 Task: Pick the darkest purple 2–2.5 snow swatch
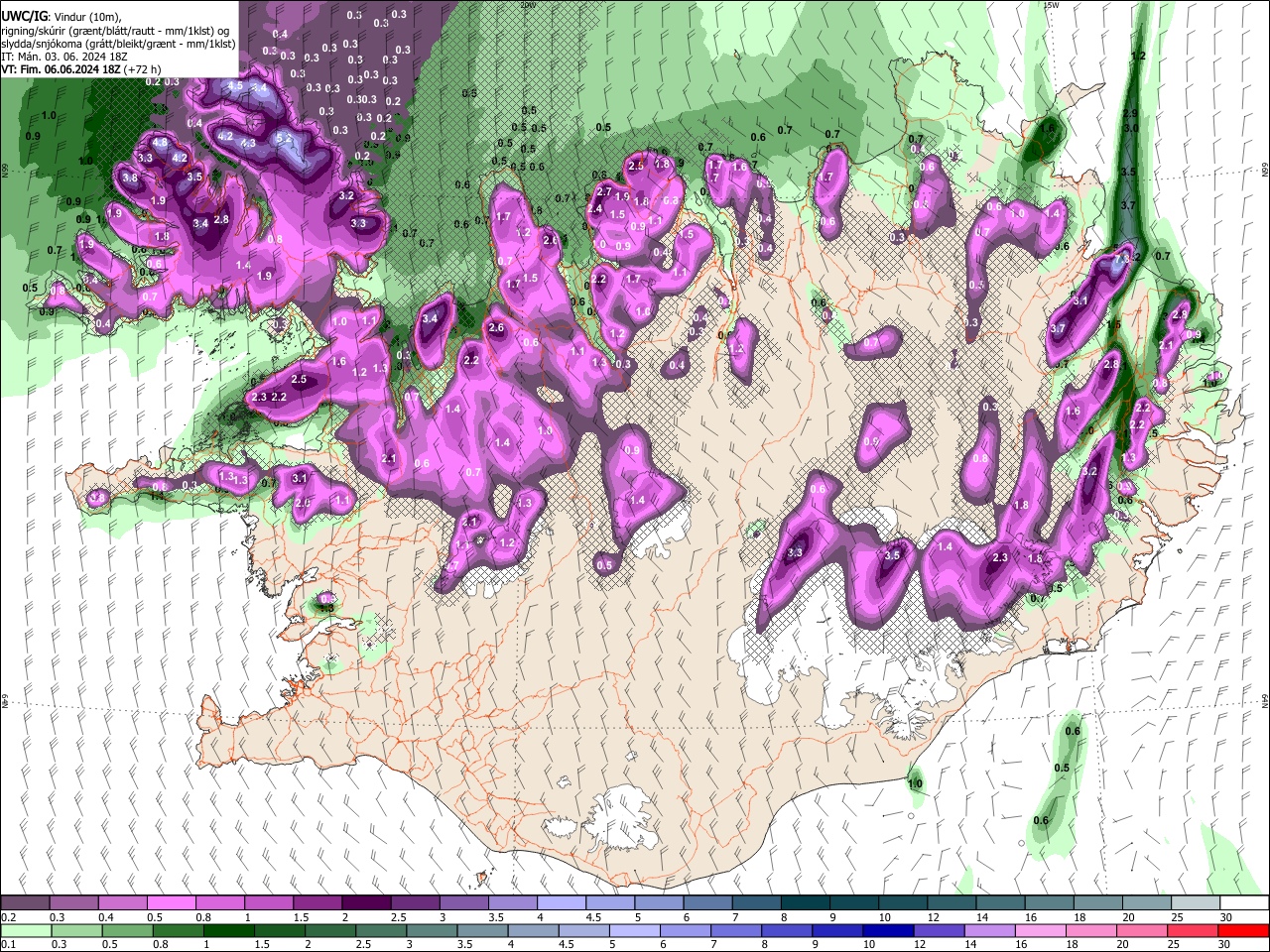point(365,902)
